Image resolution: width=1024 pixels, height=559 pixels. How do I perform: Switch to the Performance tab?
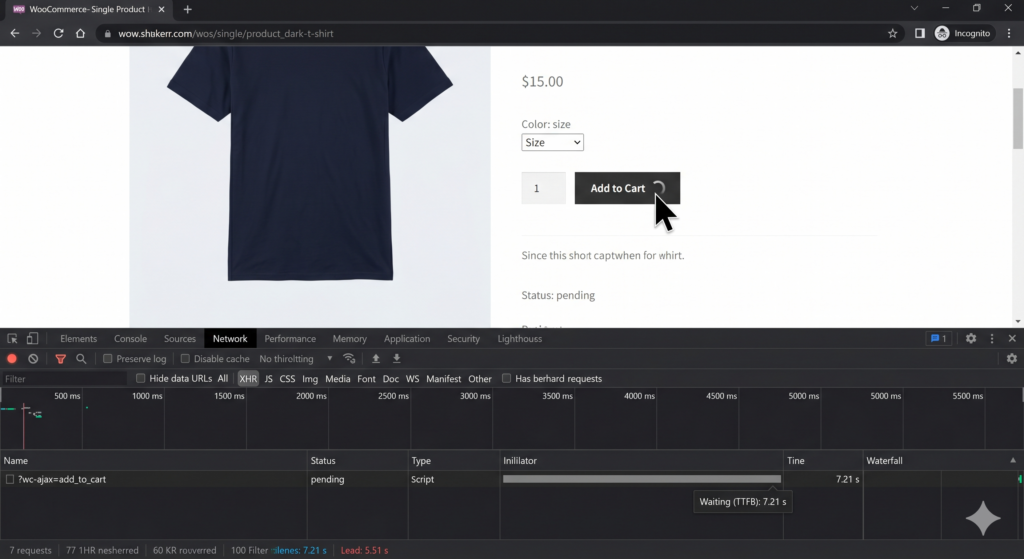pos(290,338)
